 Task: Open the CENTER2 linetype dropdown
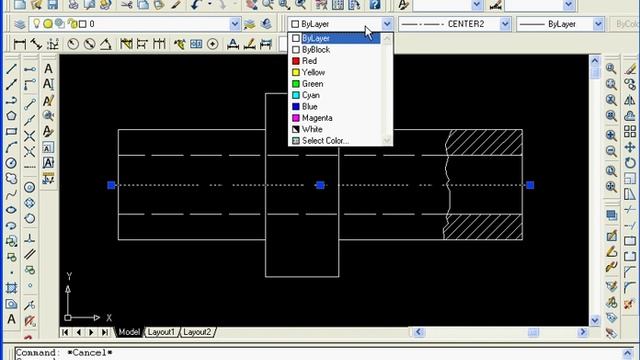pyautogui.click(x=505, y=24)
